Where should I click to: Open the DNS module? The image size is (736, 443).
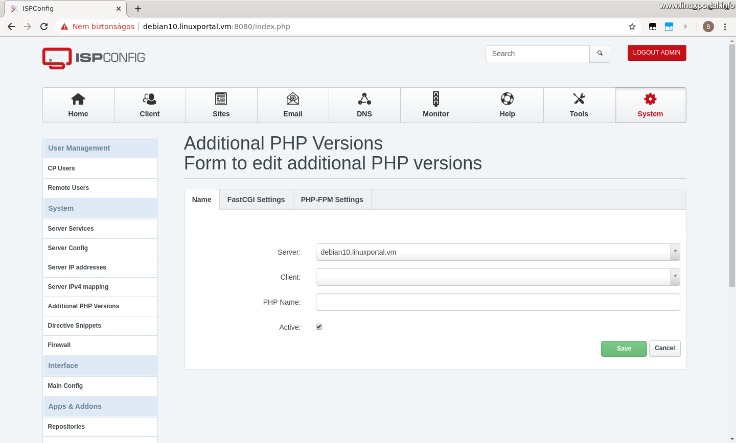click(x=364, y=105)
